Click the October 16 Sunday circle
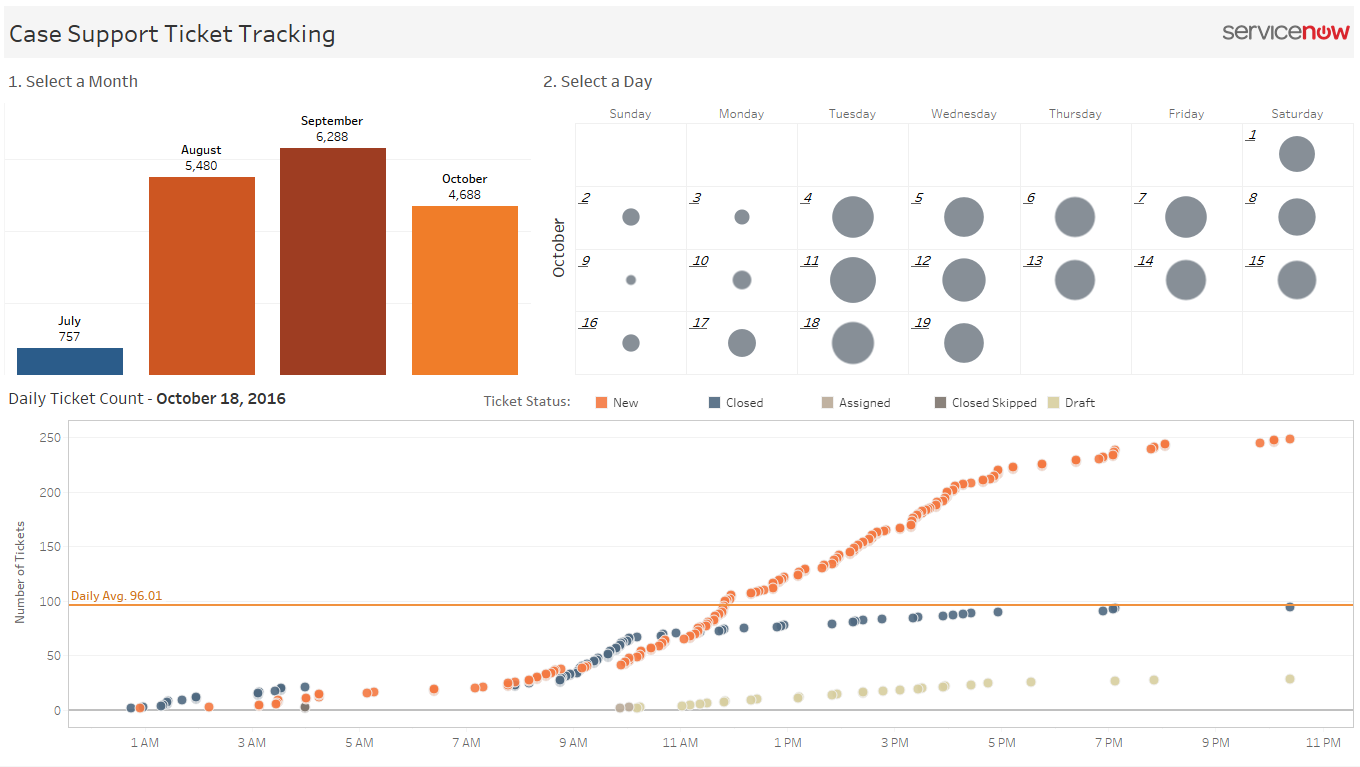This screenshot has width=1360, height=767. pos(631,343)
